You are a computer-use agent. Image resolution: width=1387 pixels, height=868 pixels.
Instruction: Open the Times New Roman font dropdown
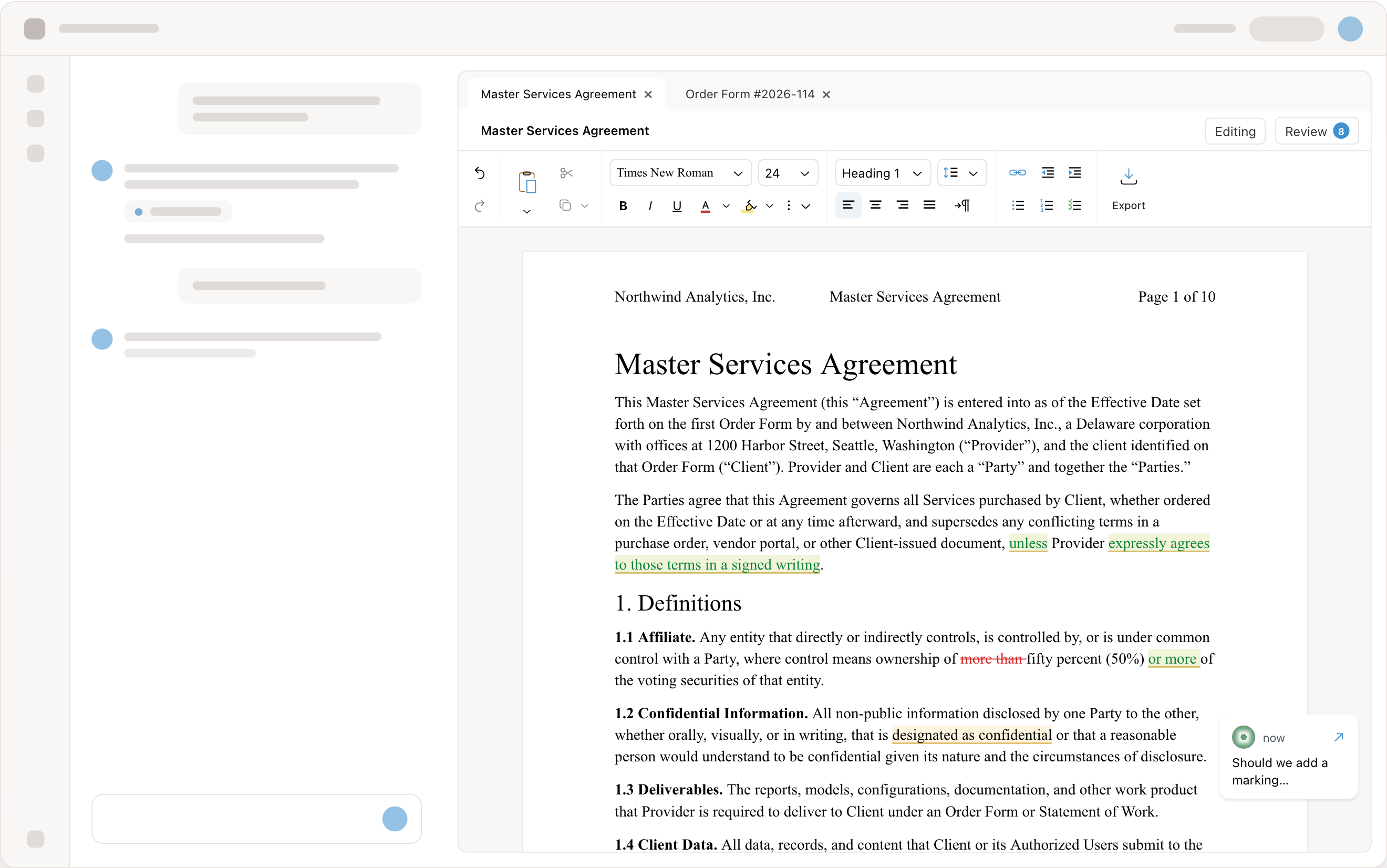(x=680, y=173)
